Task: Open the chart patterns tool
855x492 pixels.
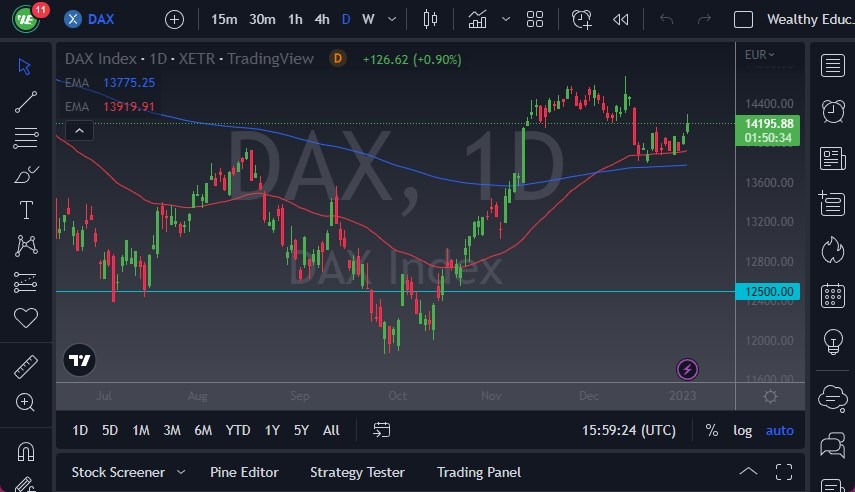Action: pos(26,246)
